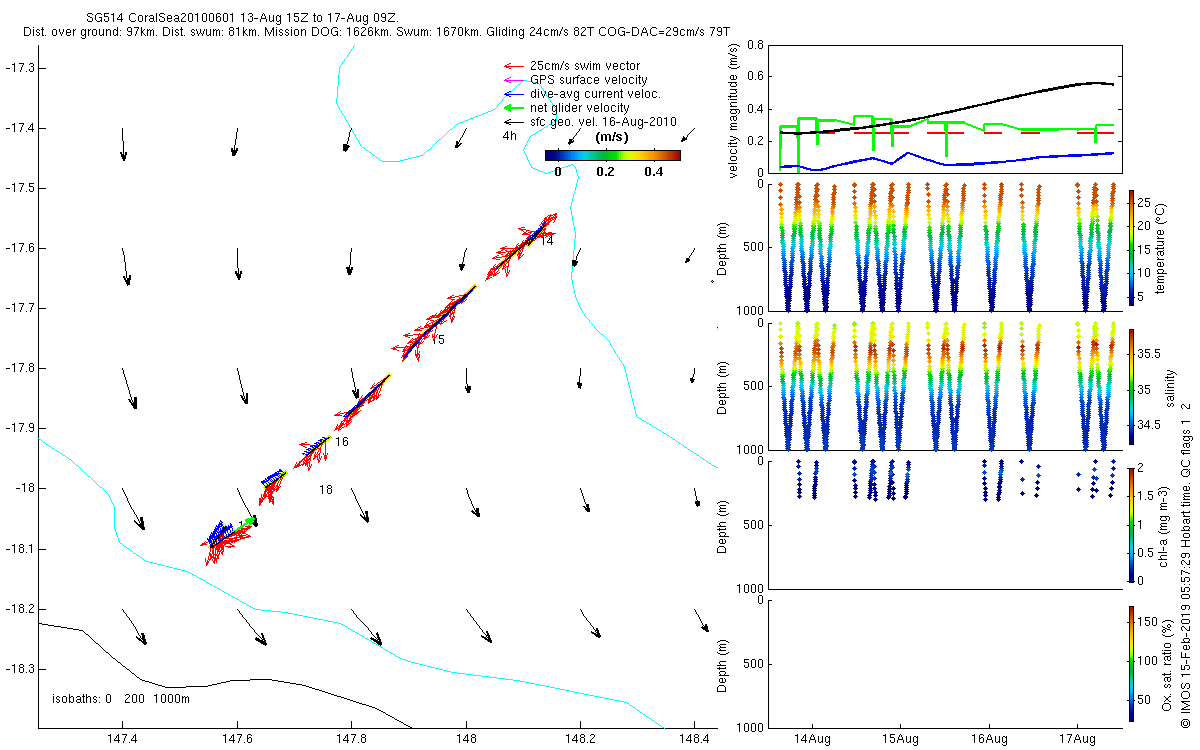Click the '-17.5' latitude tick

point(20,188)
